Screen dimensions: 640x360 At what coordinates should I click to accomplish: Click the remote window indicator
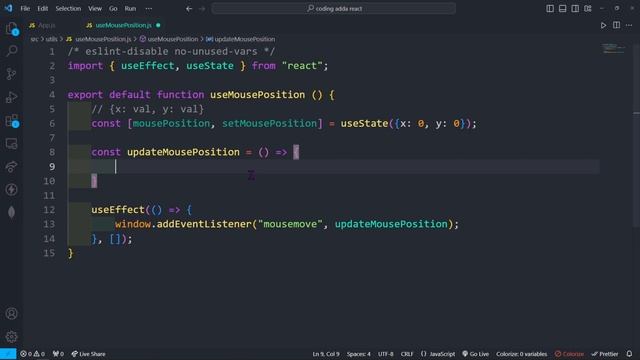pos(8,354)
